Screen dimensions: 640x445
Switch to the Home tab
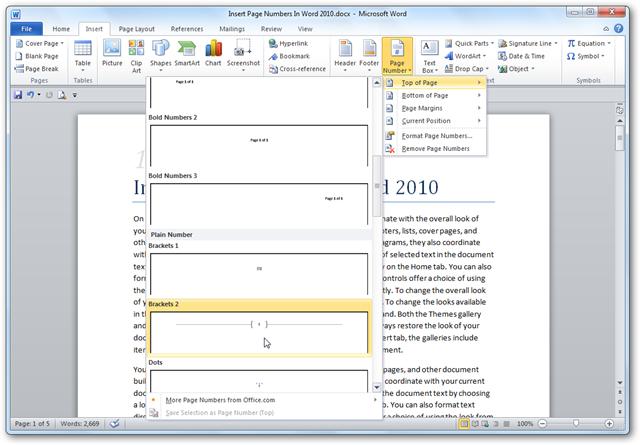point(61,29)
